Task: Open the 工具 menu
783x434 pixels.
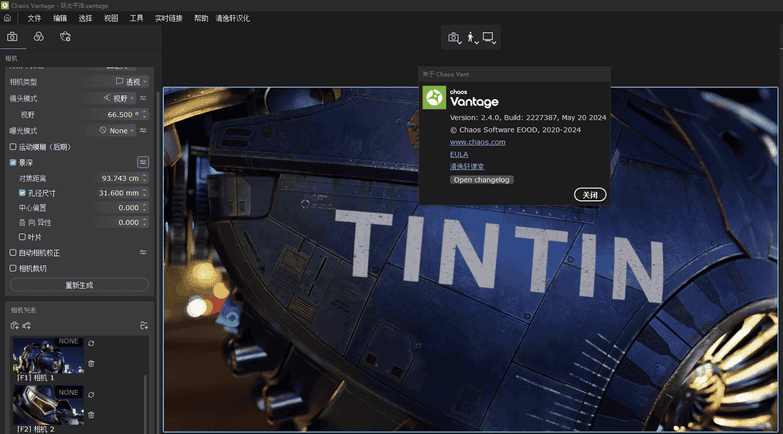Action: (x=136, y=18)
